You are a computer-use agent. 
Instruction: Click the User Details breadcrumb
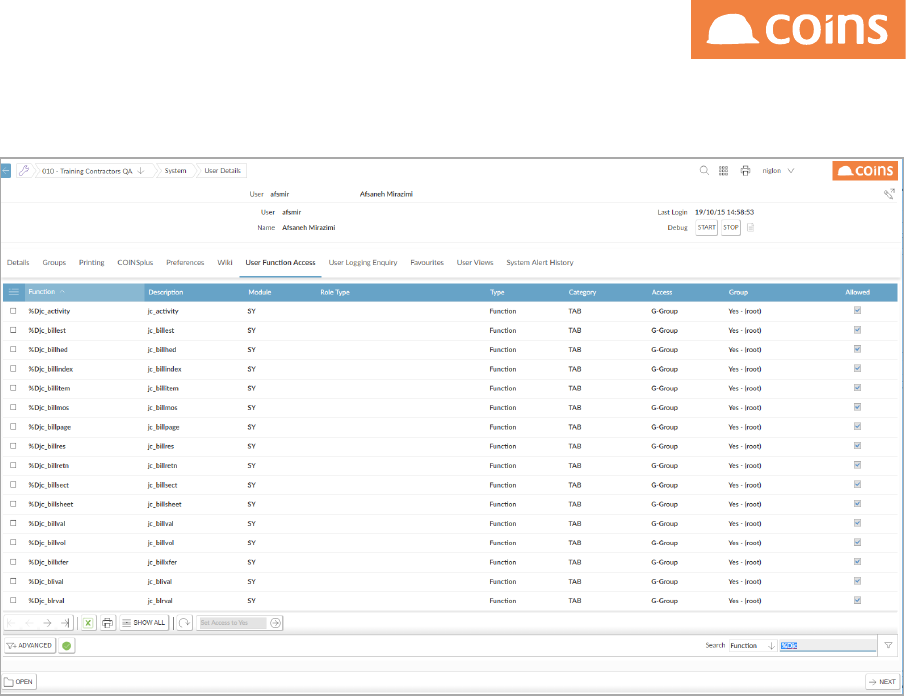(x=222, y=170)
